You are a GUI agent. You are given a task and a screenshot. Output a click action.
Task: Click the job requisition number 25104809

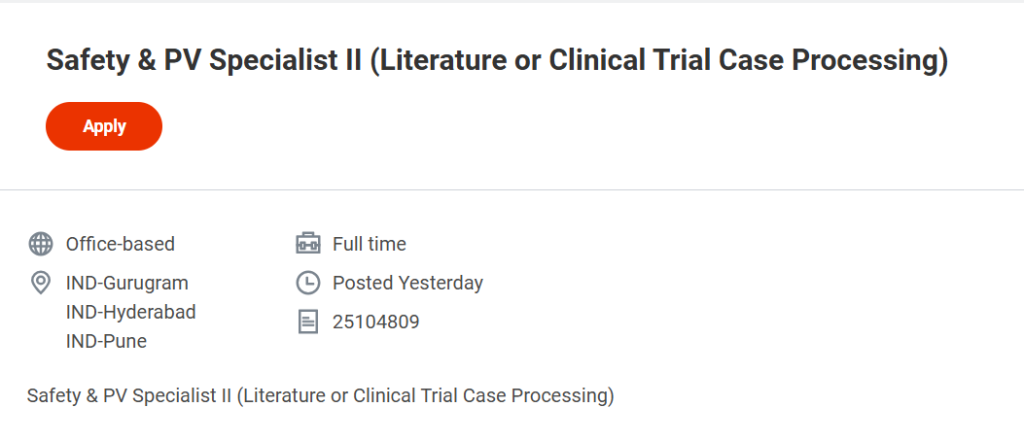pyautogui.click(x=376, y=322)
